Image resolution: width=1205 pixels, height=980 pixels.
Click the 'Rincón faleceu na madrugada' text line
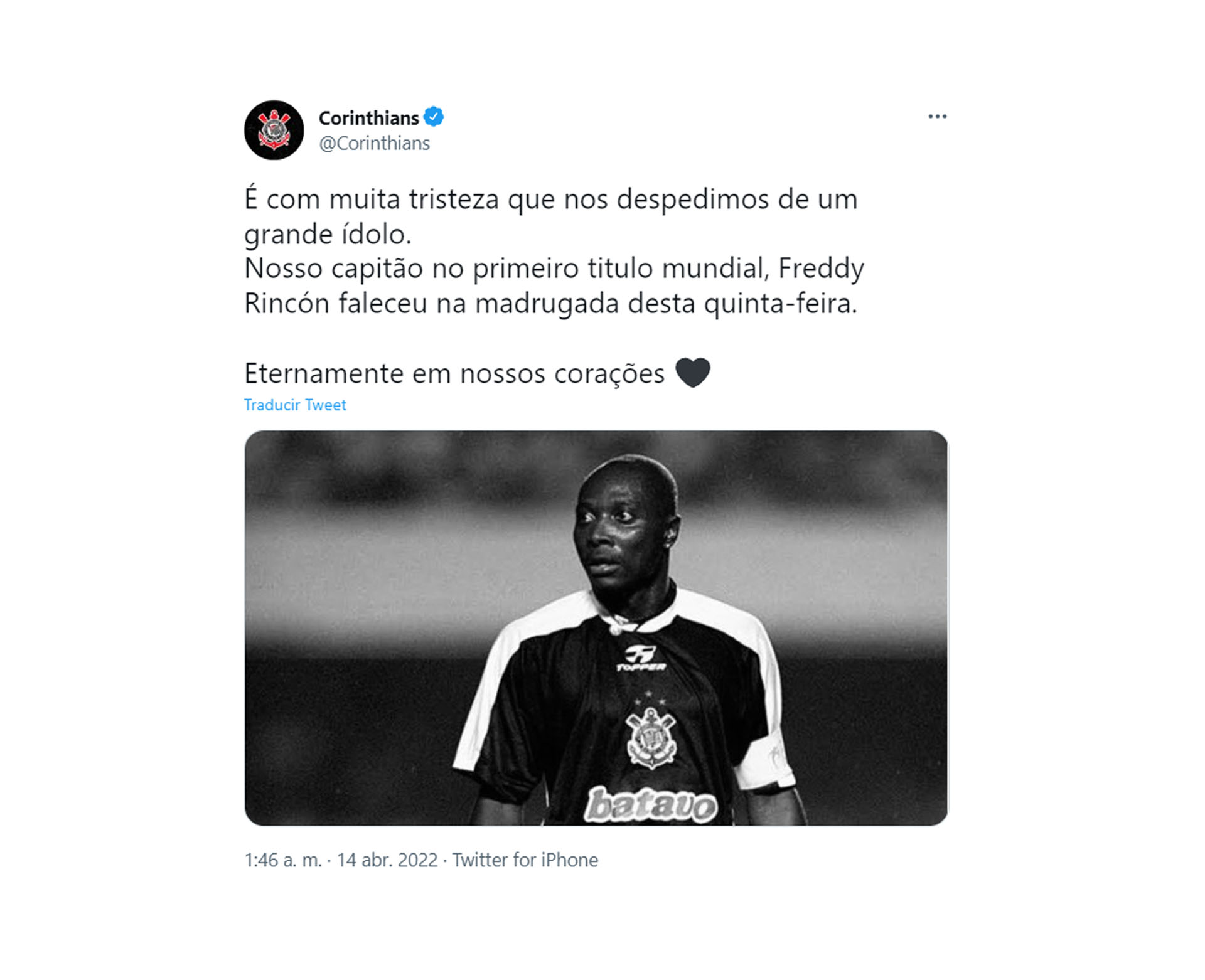pos(550,304)
